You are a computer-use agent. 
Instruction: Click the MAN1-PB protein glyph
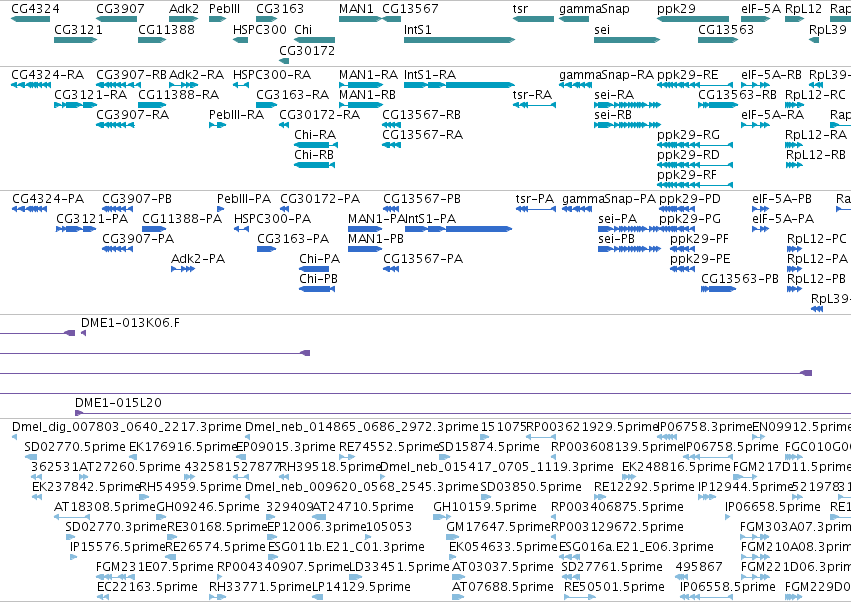click(365, 249)
